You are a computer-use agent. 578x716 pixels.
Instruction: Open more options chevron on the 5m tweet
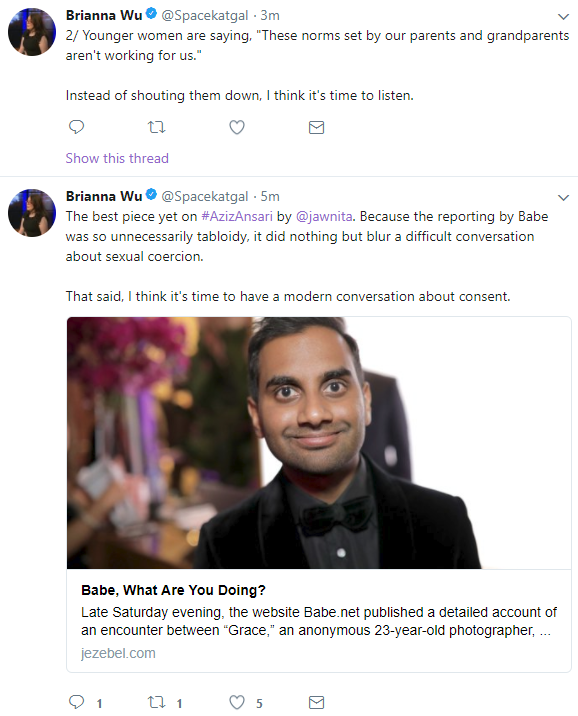563,198
